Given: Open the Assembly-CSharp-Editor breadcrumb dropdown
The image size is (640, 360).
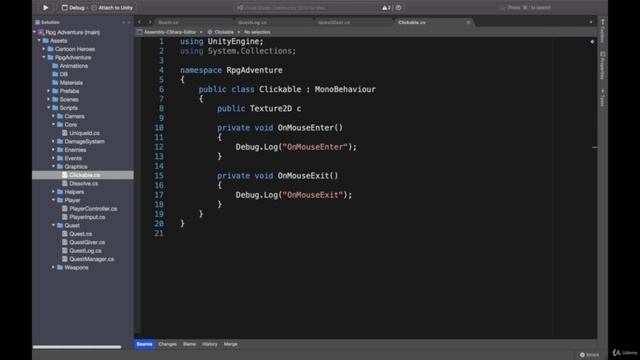Looking at the screenshot, I should click(170, 32).
